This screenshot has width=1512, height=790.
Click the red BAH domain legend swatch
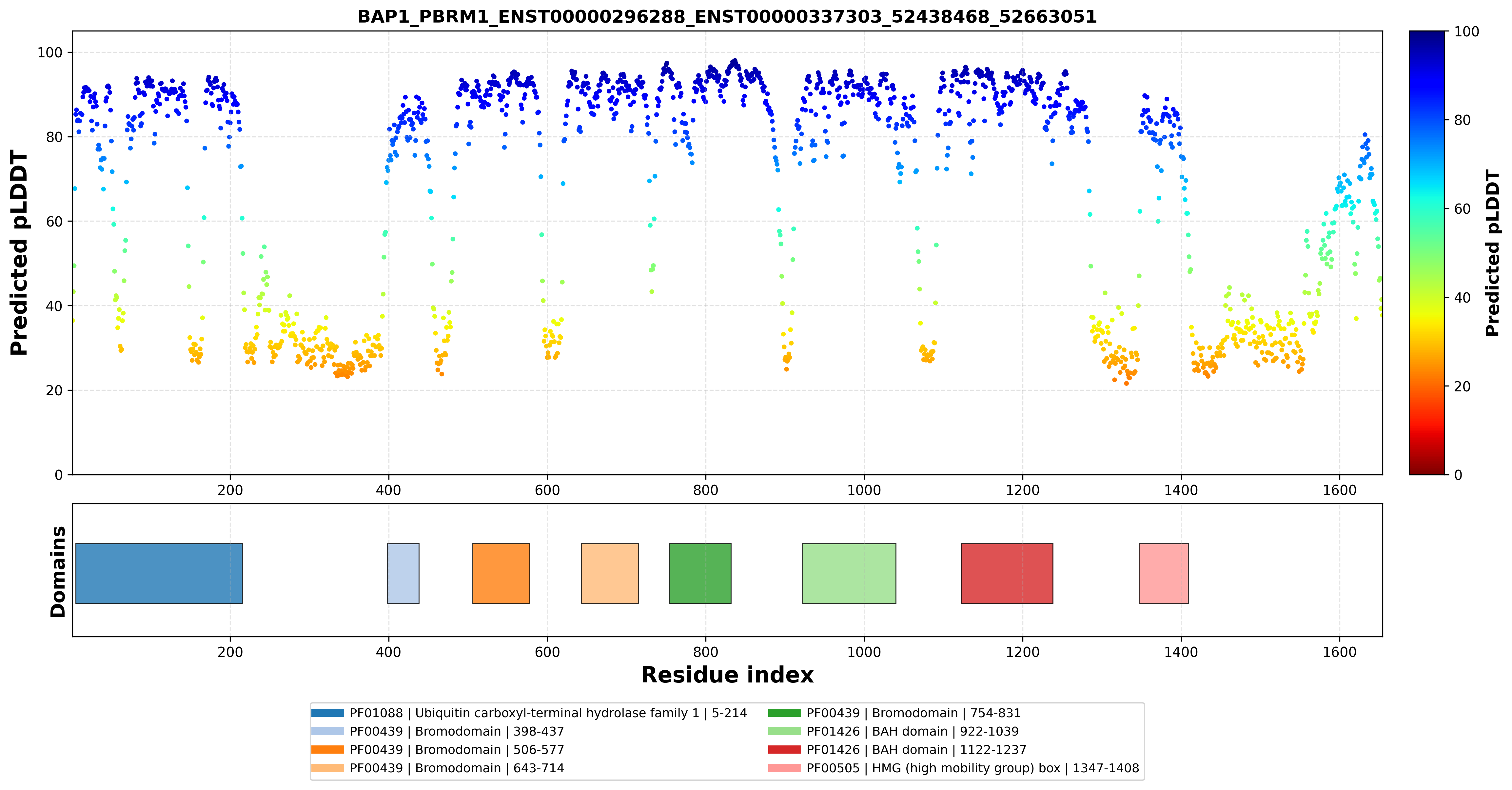point(784,749)
